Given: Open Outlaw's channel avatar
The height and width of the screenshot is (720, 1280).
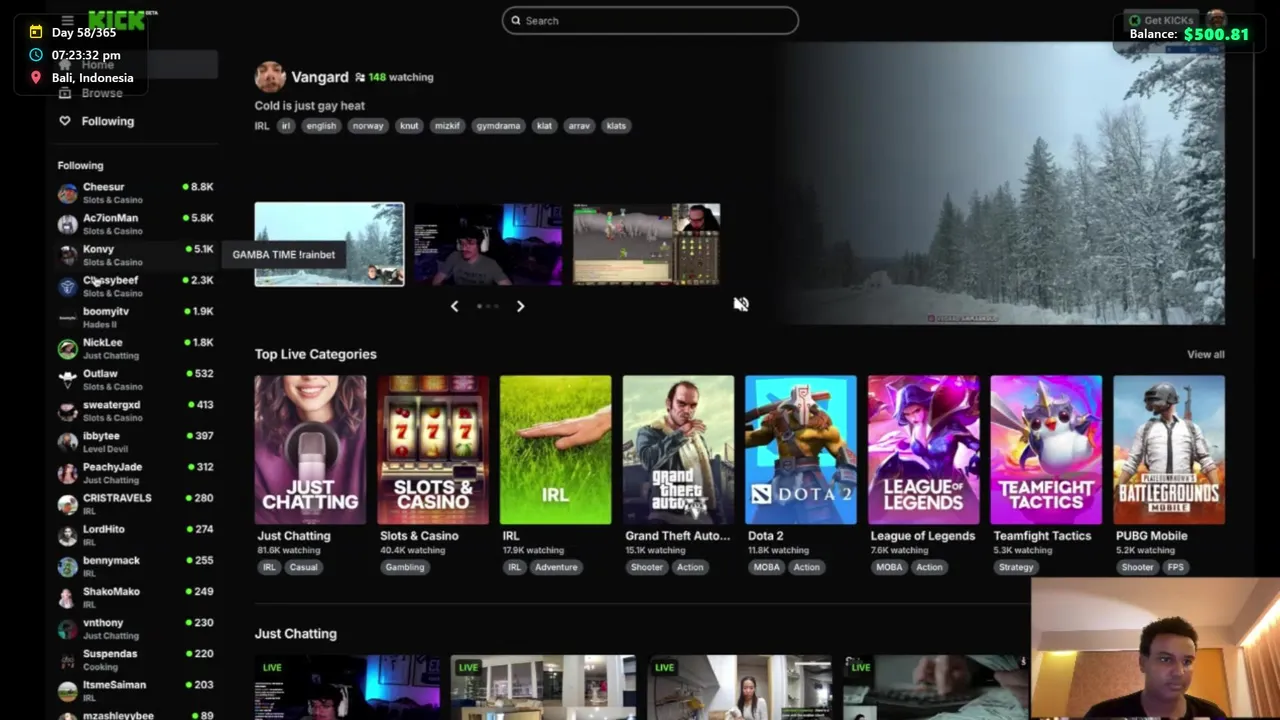Looking at the screenshot, I should (x=67, y=380).
